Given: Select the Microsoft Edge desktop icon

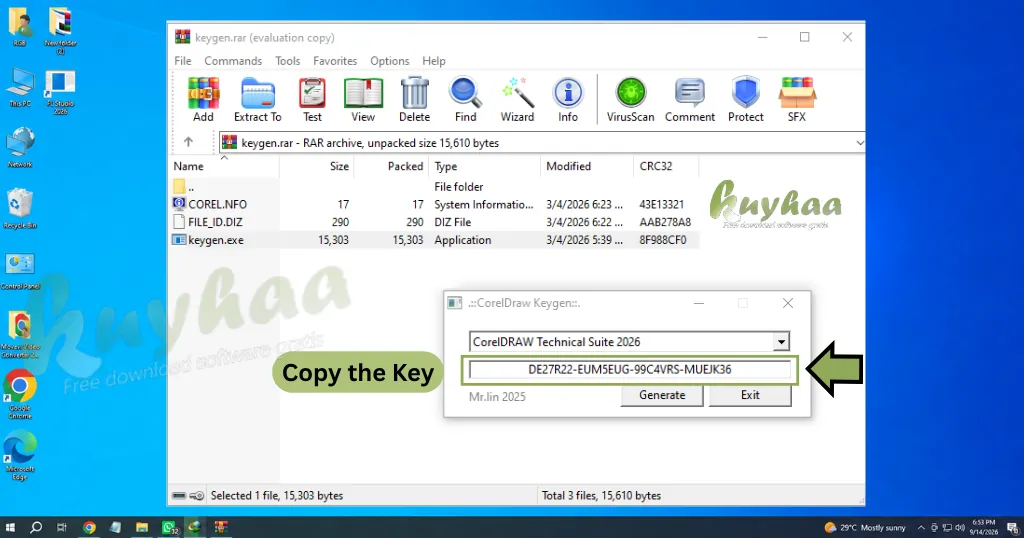Looking at the screenshot, I should click(20, 456).
